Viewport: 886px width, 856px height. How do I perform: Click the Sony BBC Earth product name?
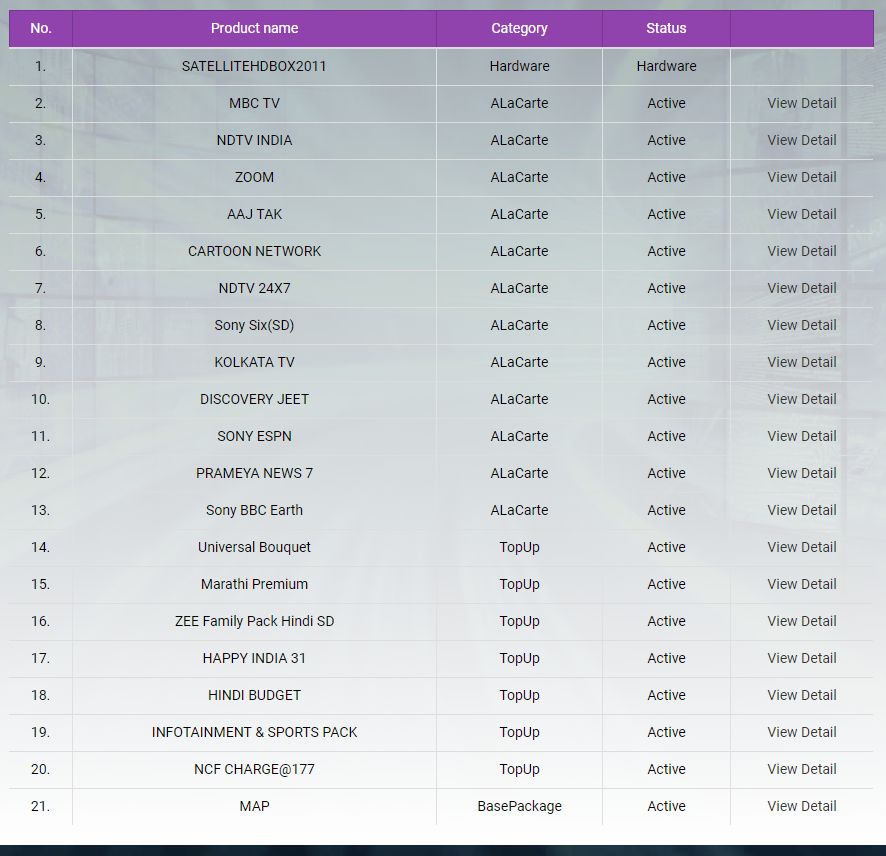(254, 510)
